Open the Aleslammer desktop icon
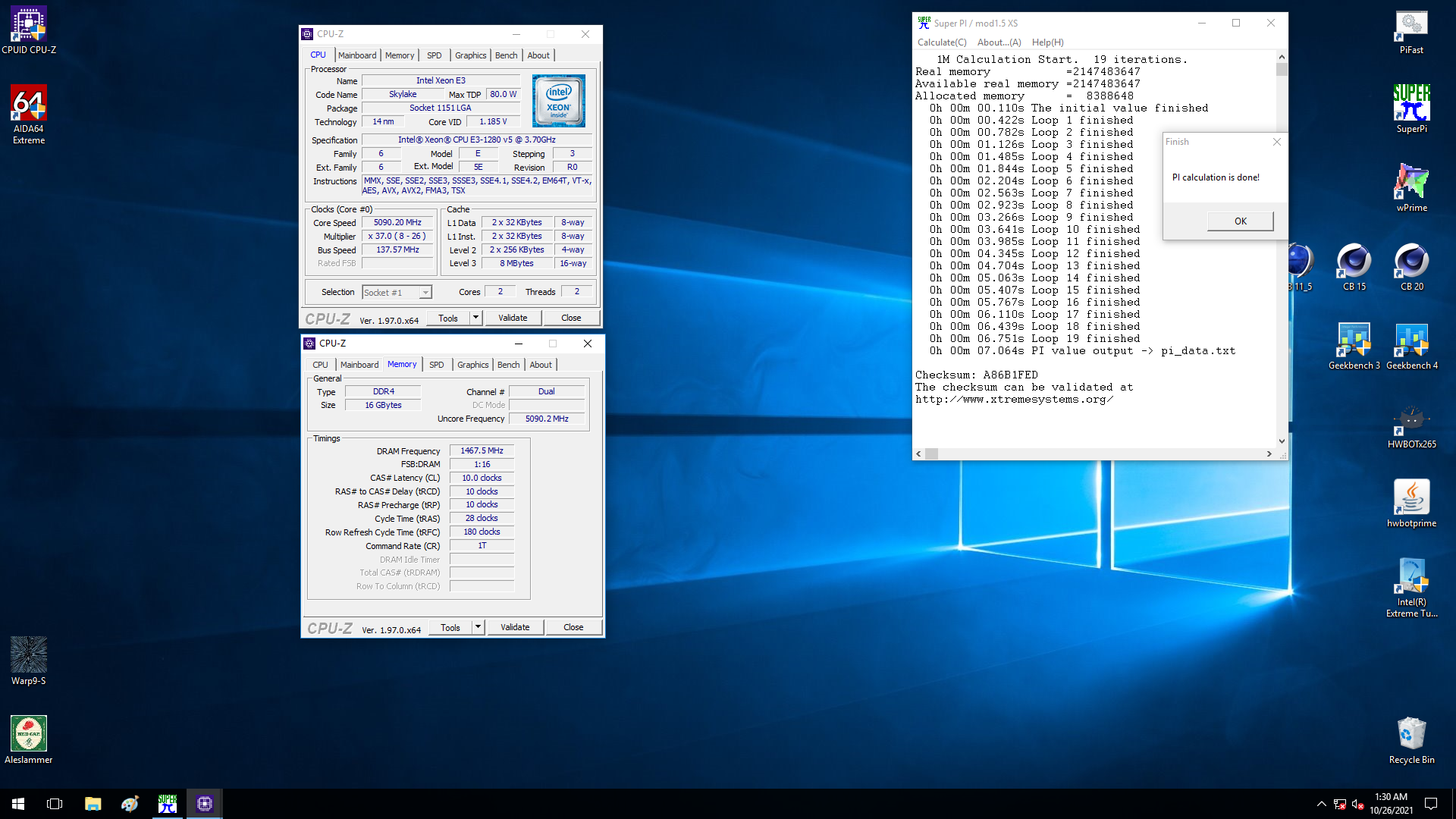The height and width of the screenshot is (819, 1456). (x=29, y=740)
